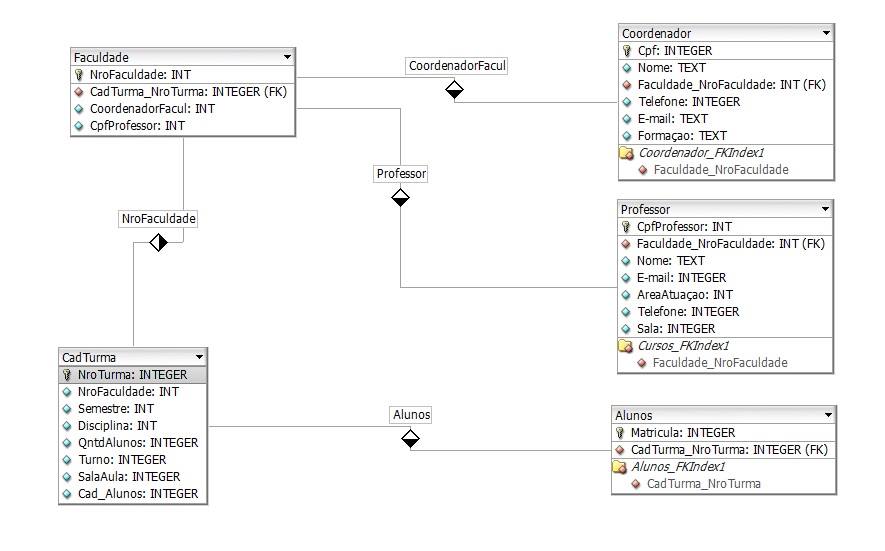Click the Coordenador_FKIndex1 folder icon
The width and height of the screenshot is (885, 551).
tap(627, 153)
